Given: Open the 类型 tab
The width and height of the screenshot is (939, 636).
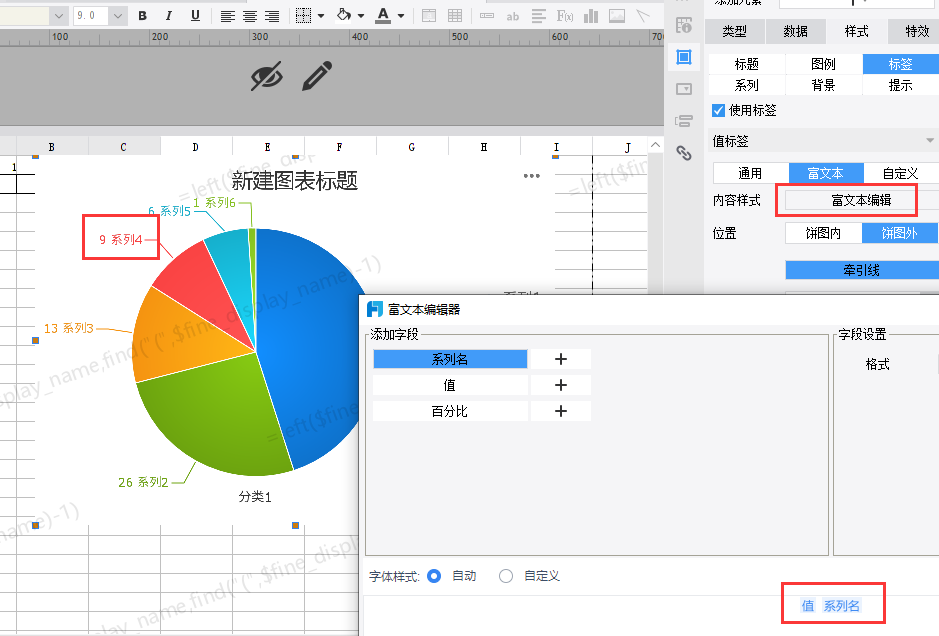Looking at the screenshot, I should coord(735,31).
